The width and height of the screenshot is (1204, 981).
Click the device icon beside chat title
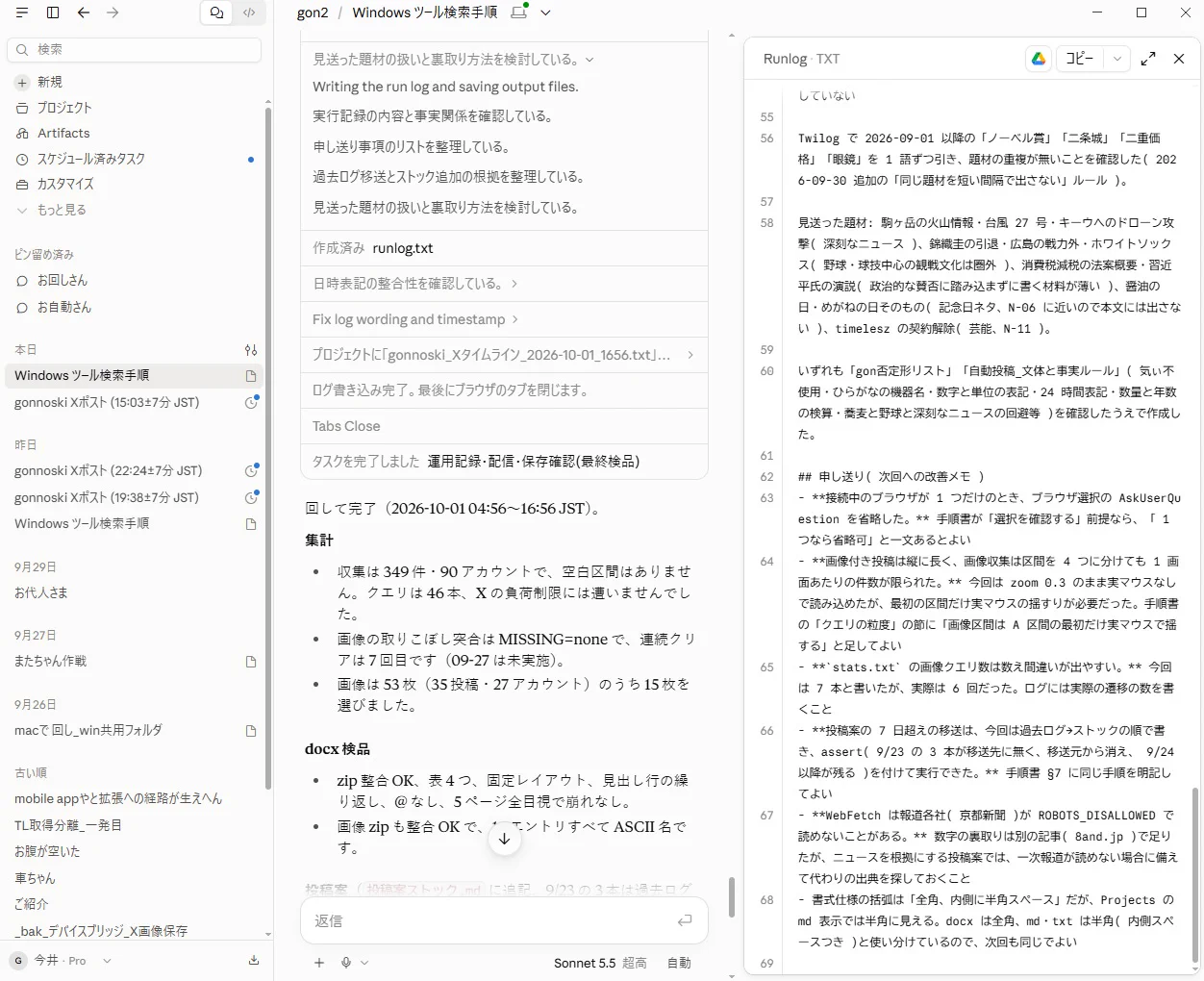pyautogui.click(x=519, y=13)
